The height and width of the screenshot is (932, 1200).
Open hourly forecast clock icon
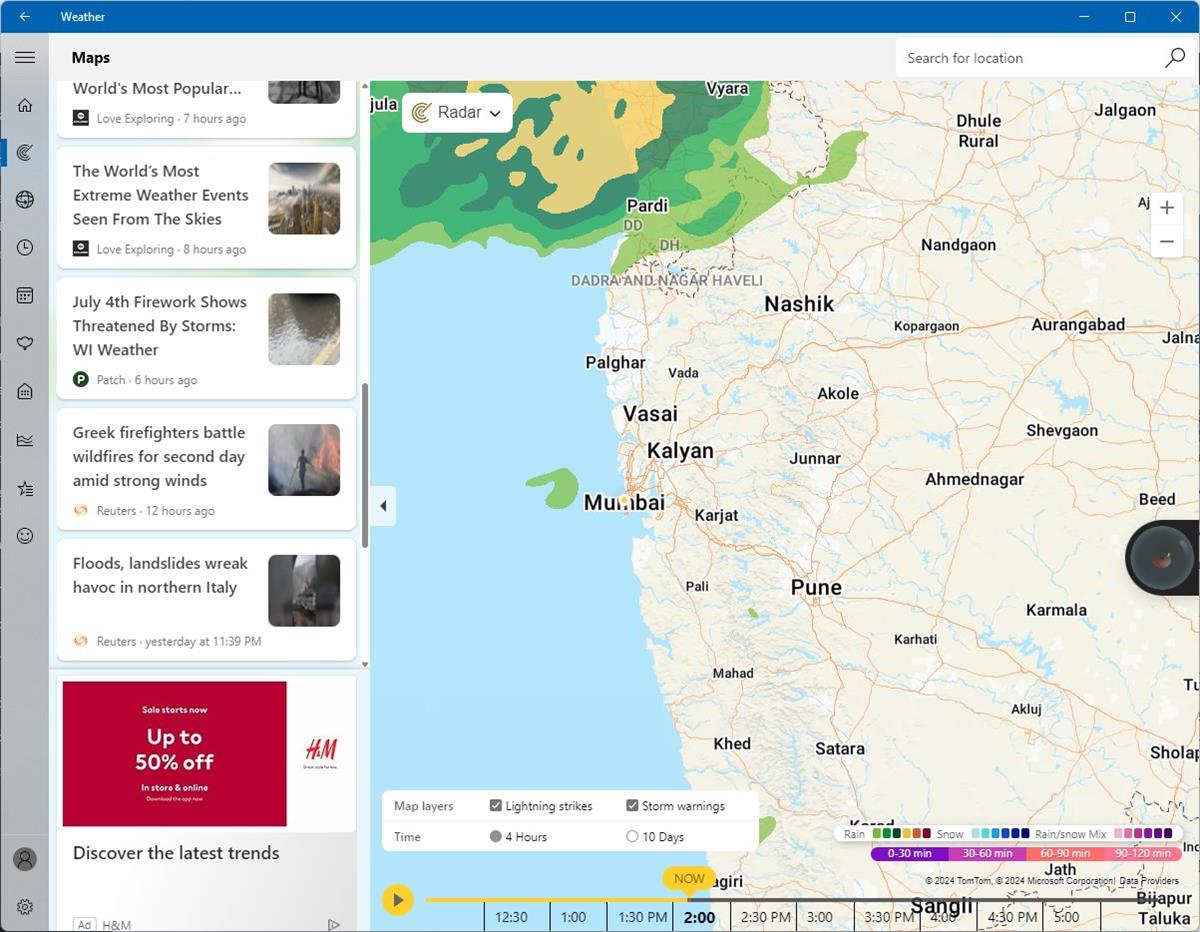[25, 248]
